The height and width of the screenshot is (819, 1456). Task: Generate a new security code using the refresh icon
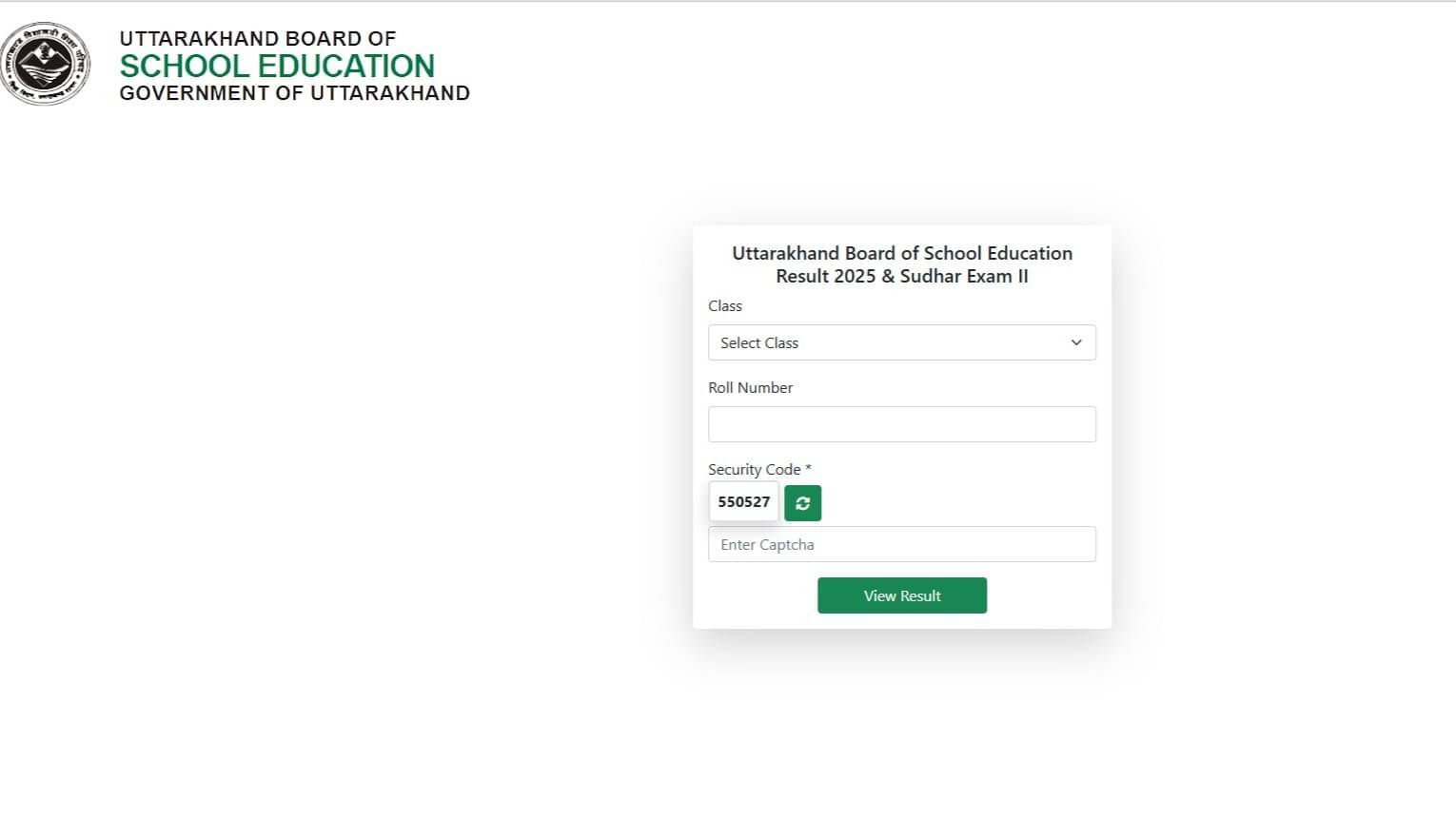click(x=802, y=503)
